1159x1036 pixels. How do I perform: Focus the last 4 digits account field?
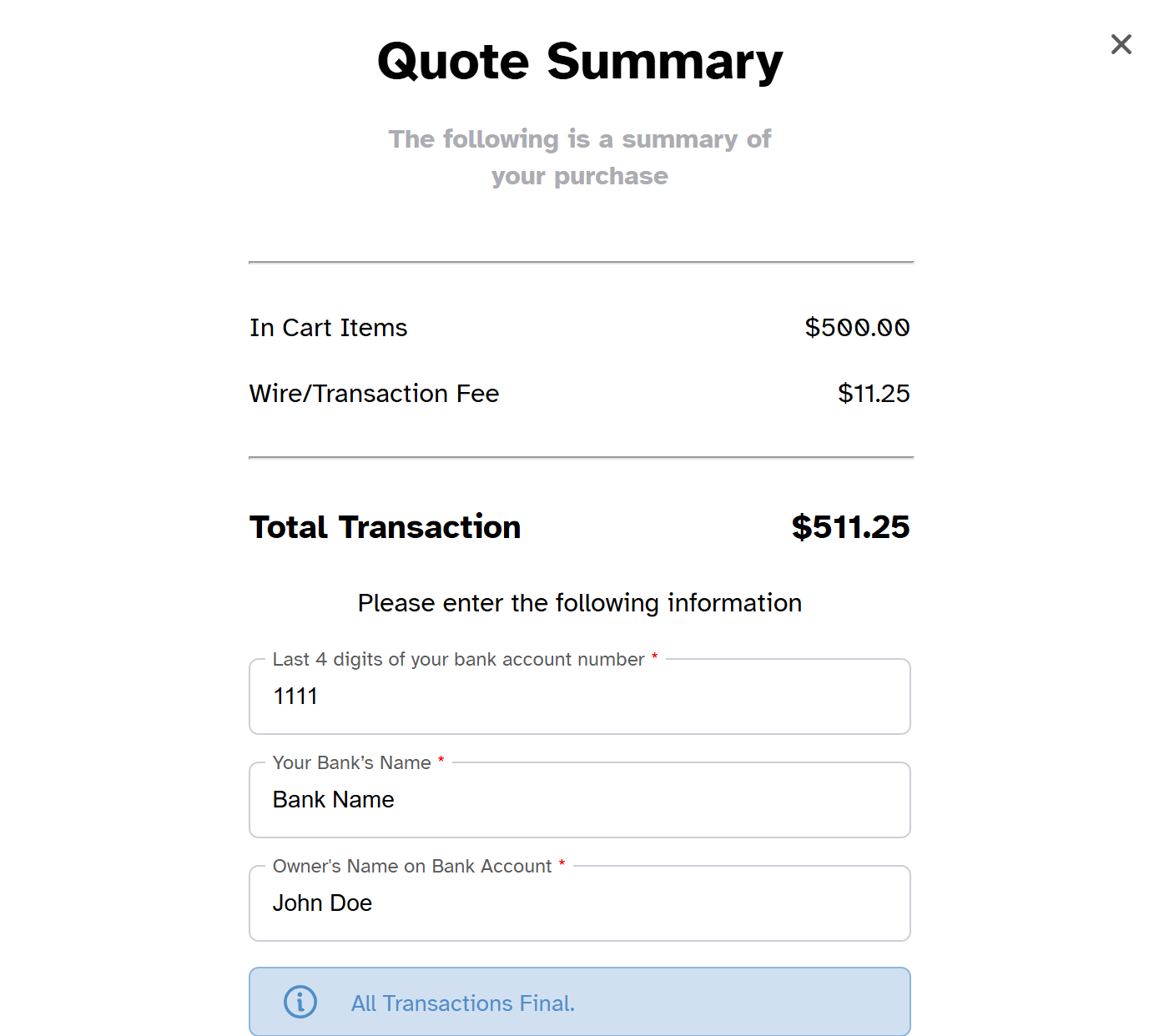[x=580, y=697]
